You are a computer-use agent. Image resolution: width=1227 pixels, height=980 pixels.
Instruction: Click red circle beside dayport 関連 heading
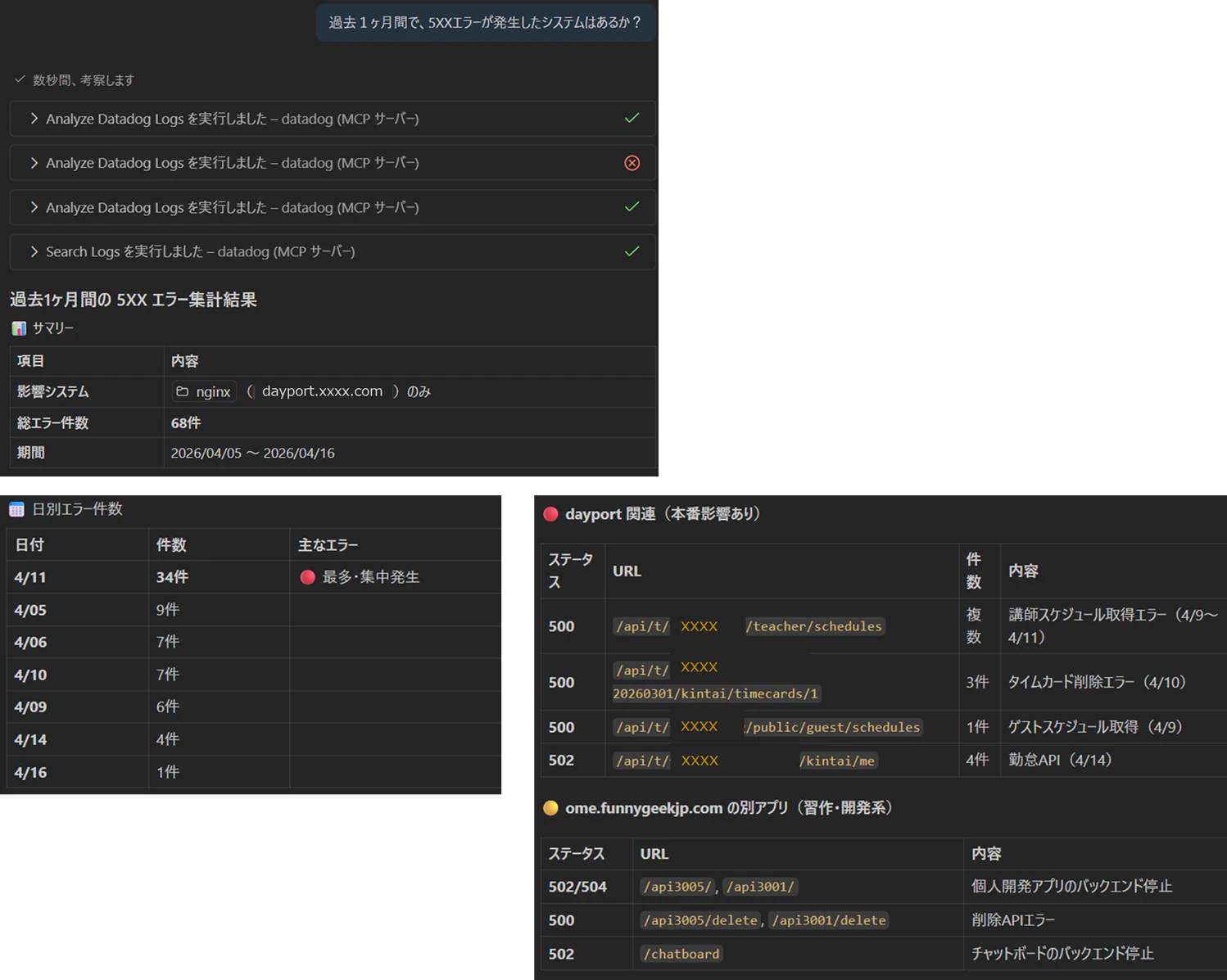tap(550, 514)
